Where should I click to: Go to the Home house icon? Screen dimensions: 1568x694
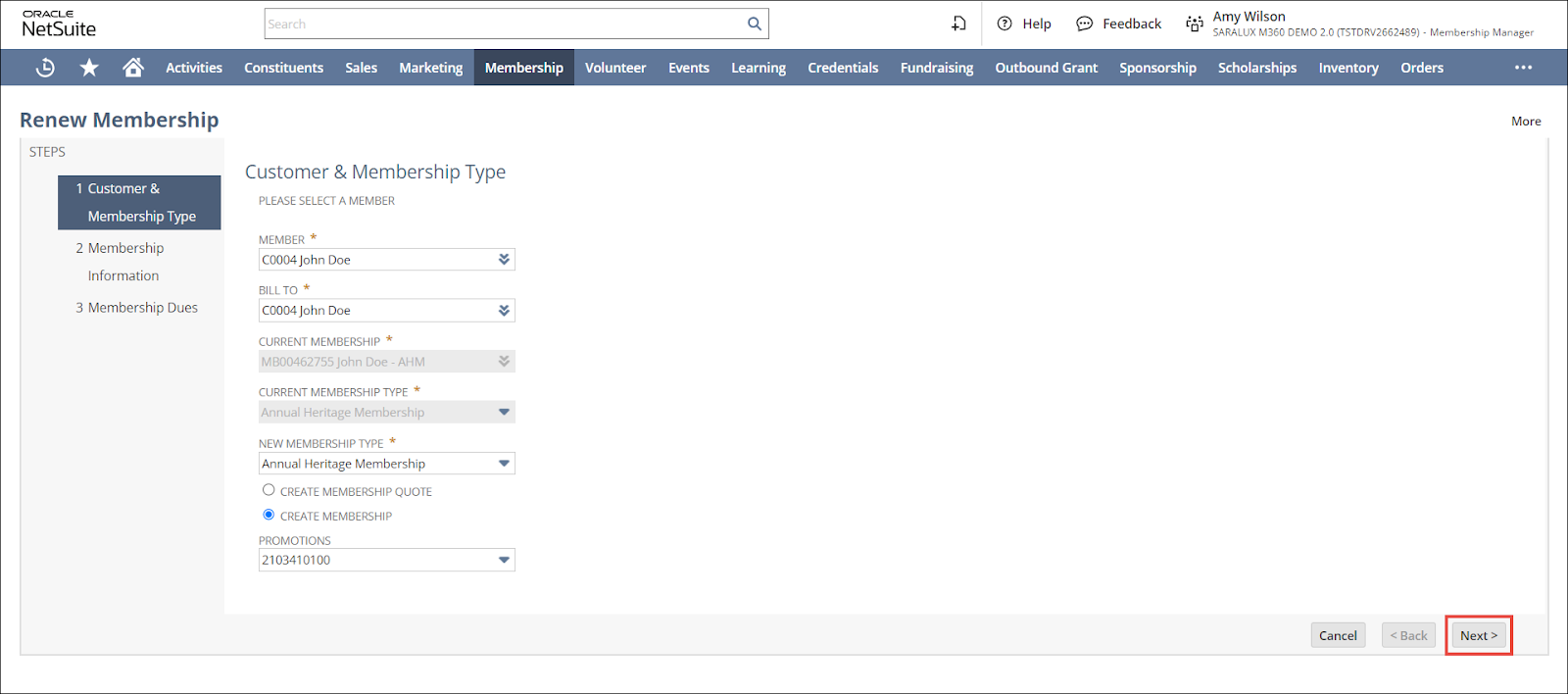133,68
